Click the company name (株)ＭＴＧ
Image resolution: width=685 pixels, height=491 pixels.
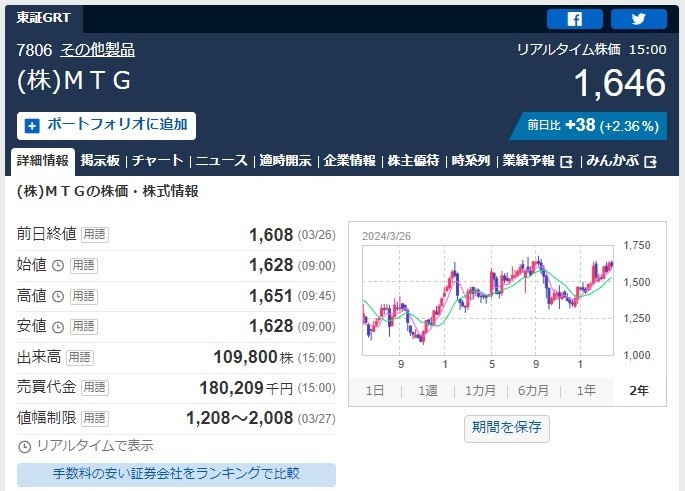(74, 81)
